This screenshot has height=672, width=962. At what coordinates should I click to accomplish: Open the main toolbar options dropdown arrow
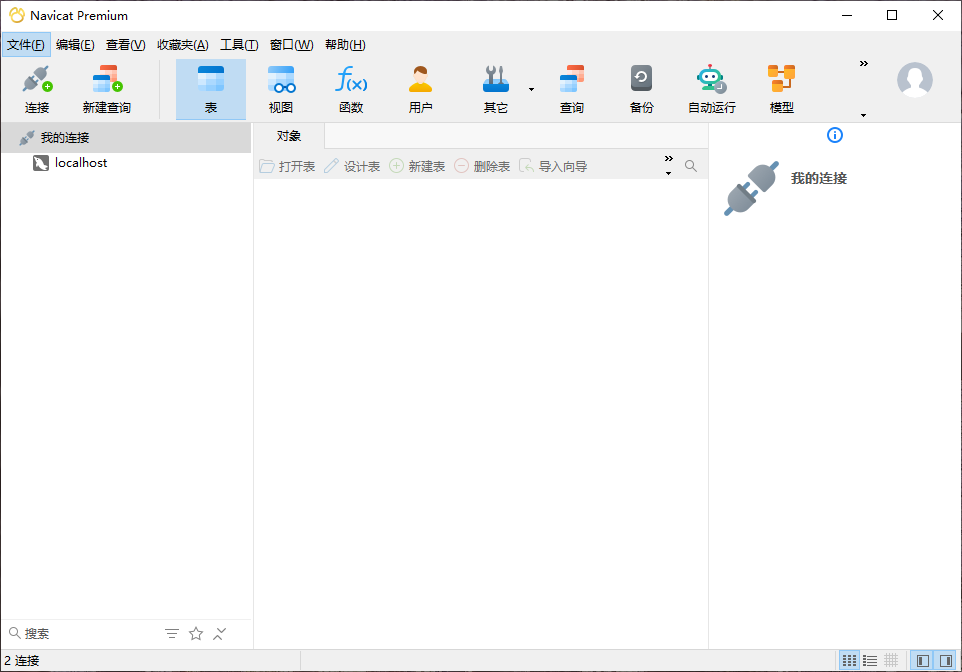pos(863,115)
